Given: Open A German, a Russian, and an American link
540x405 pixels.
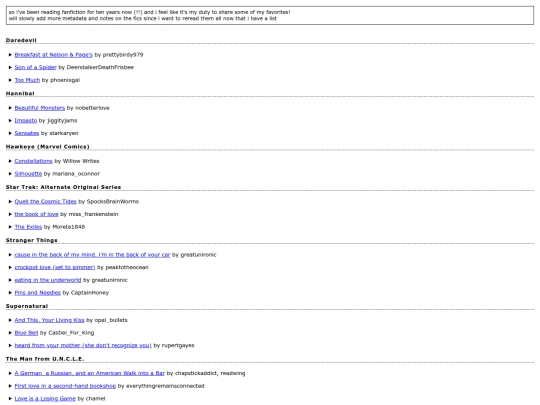Looking at the screenshot, I should [90, 373].
